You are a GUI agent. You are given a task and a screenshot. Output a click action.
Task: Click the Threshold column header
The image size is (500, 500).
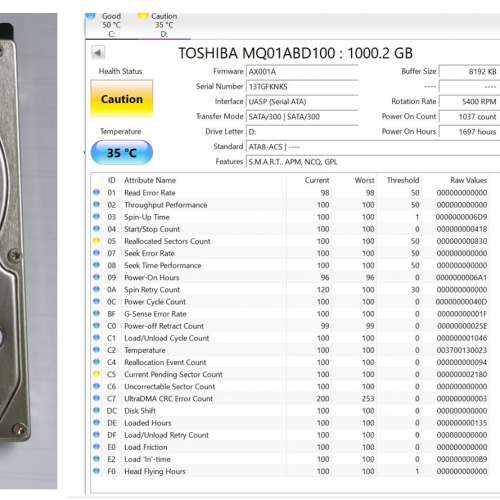[x=403, y=180]
